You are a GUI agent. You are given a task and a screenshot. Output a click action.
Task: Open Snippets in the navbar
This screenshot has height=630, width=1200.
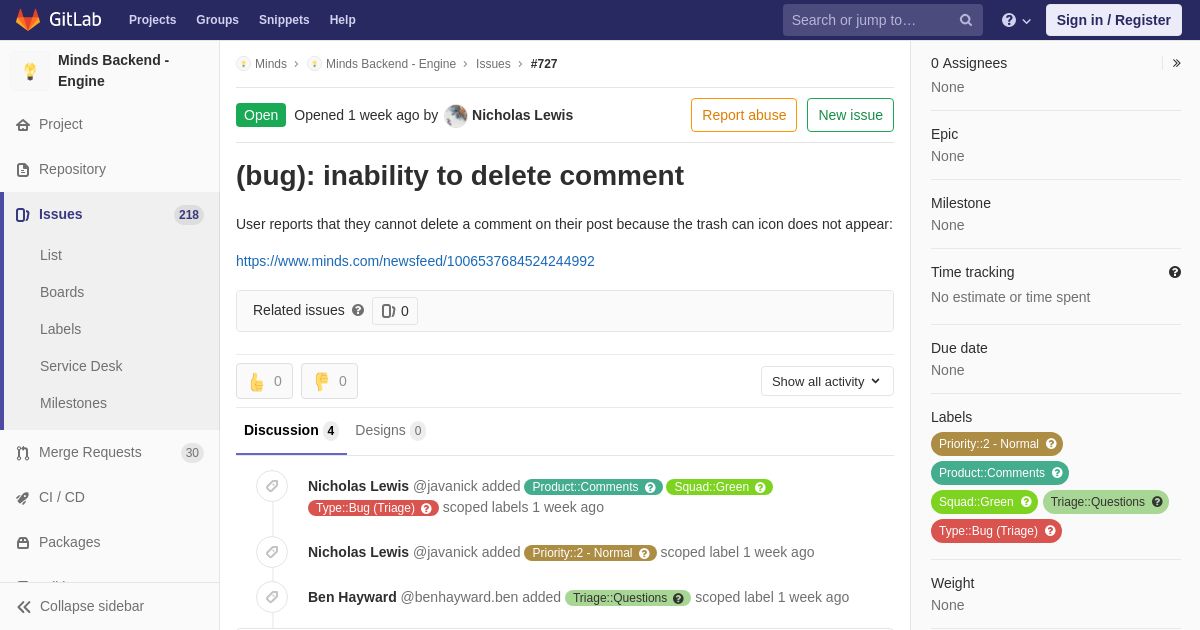[x=284, y=20]
